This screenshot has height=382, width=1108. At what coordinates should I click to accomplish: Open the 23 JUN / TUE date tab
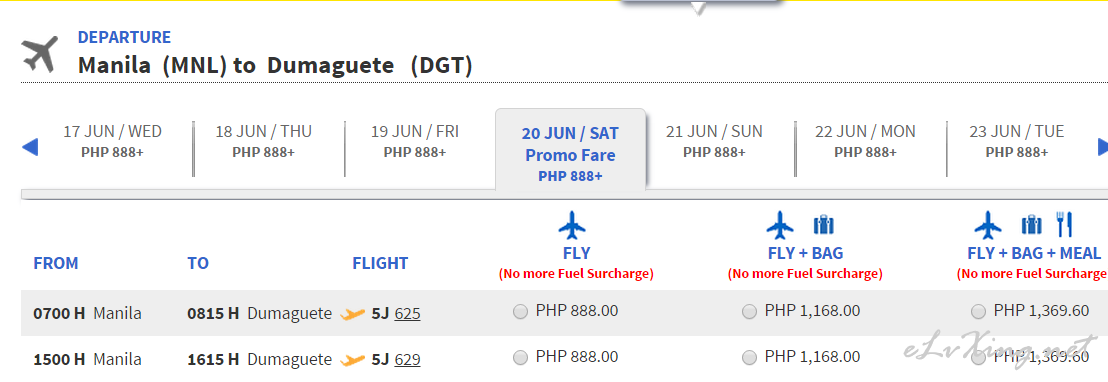point(1017,141)
